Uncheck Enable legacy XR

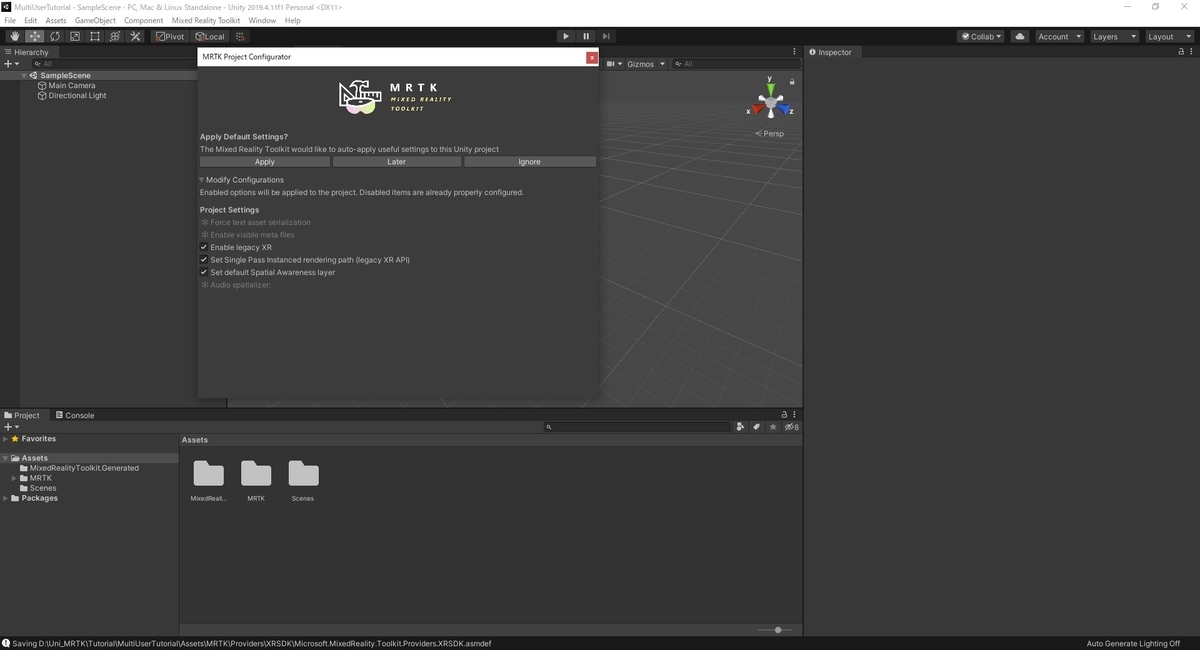coord(204,247)
